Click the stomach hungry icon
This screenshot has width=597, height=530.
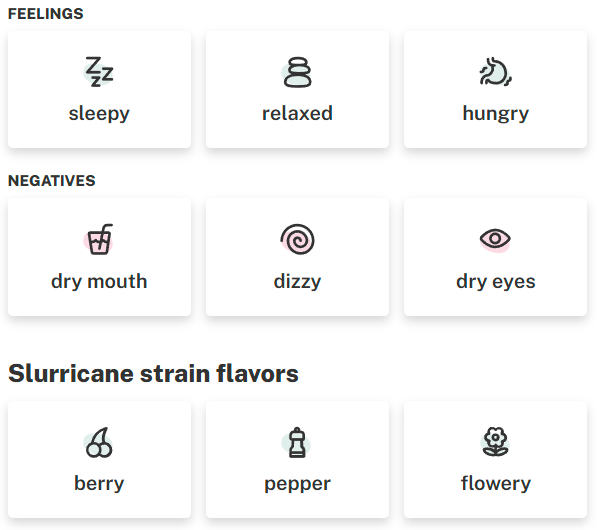495,72
